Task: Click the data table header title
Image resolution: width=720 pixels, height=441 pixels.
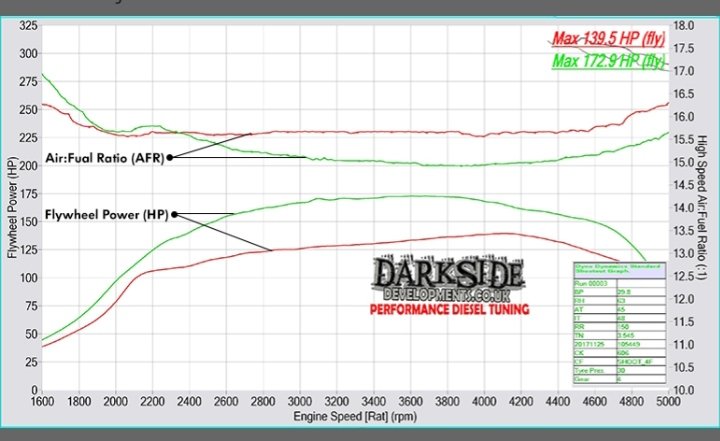Action: coord(605,270)
